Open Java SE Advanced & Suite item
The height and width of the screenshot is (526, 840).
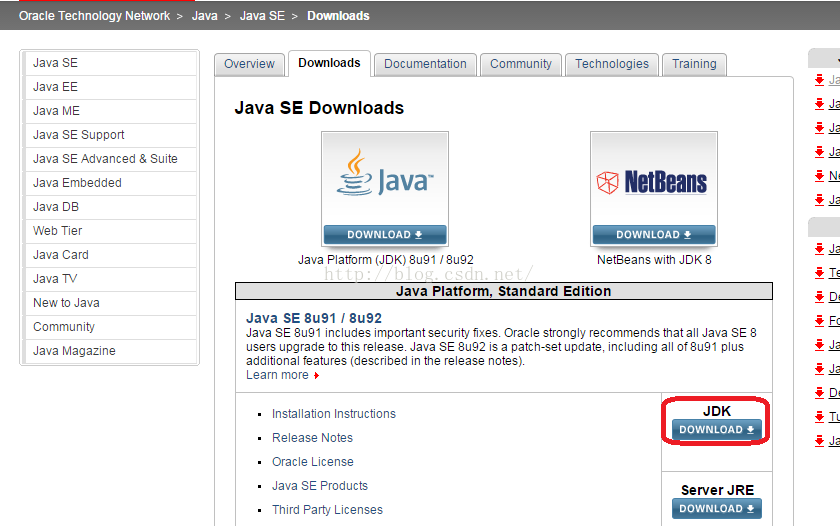(110, 159)
